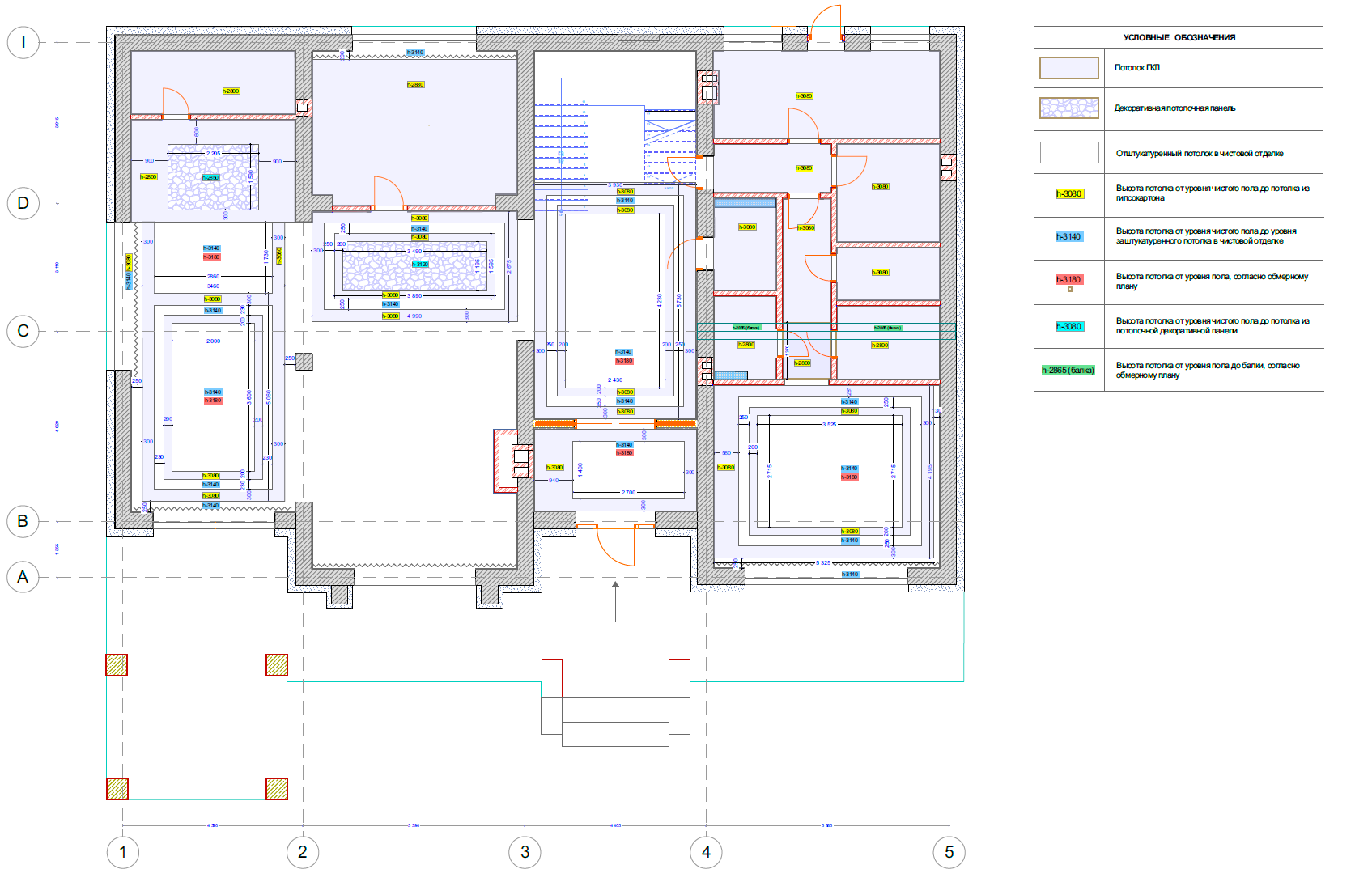Click the legend text Потолок ГКЛ
The width and height of the screenshot is (1372, 882).
click(x=1136, y=67)
